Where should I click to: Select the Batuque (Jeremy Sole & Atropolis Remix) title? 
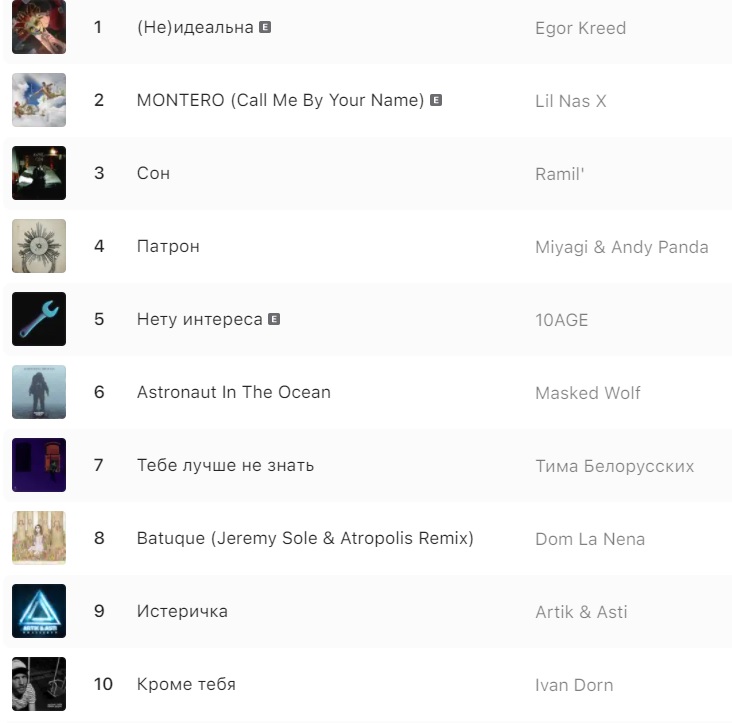pyautogui.click(x=305, y=538)
